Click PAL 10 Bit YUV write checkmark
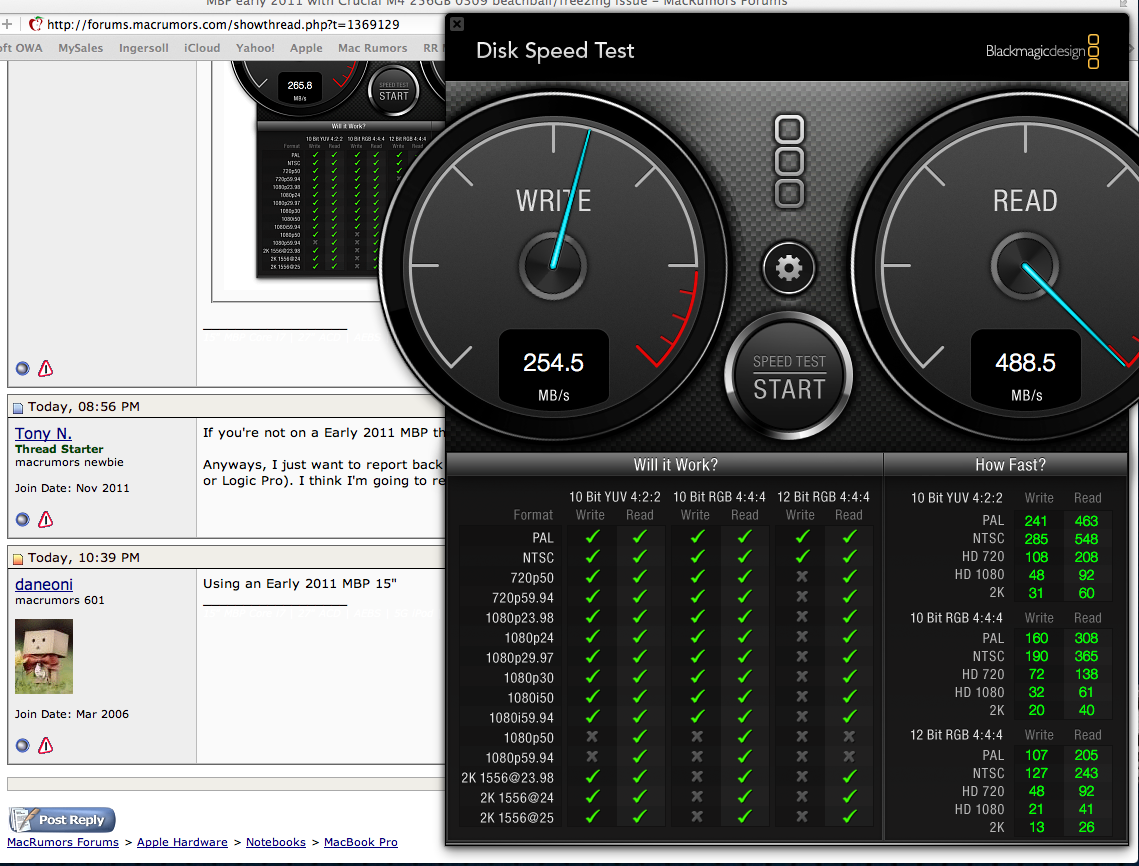 (x=592, y=537)
